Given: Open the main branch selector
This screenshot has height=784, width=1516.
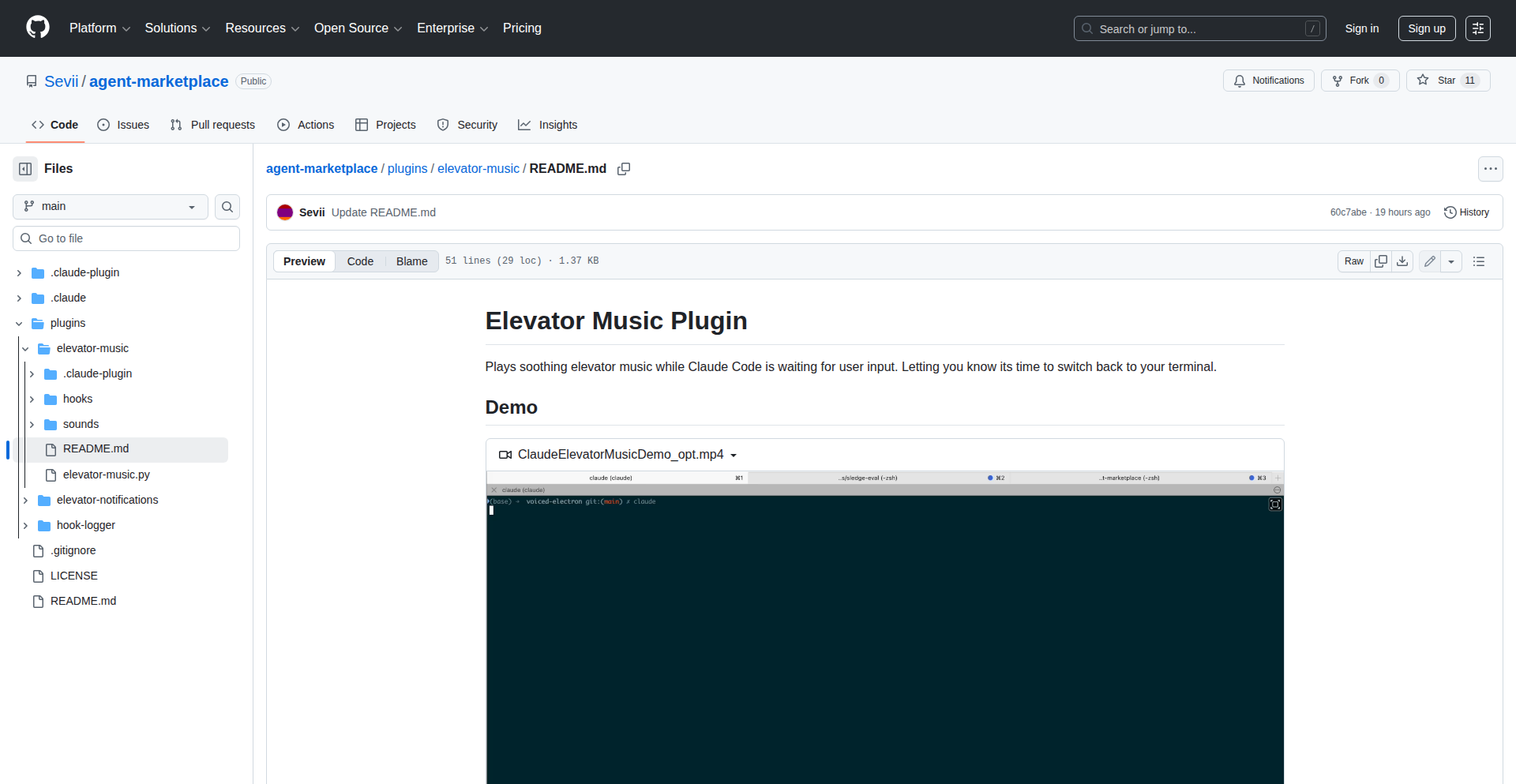Looking at the screenshot, I should tap(109, 206).
